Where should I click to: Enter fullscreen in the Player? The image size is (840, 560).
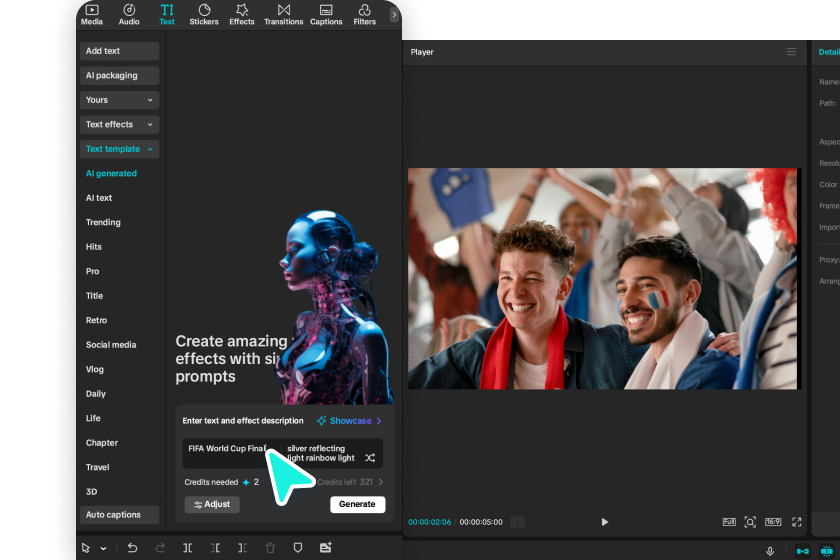[x=797, y=522]
